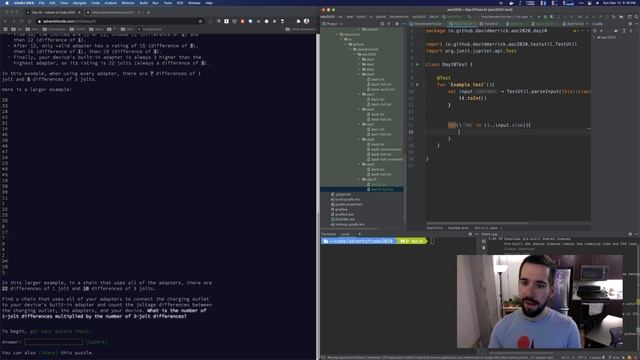Click the Project panel locate/select opened file icon
This screenshot has height=360, width=640.
(382, 24)
